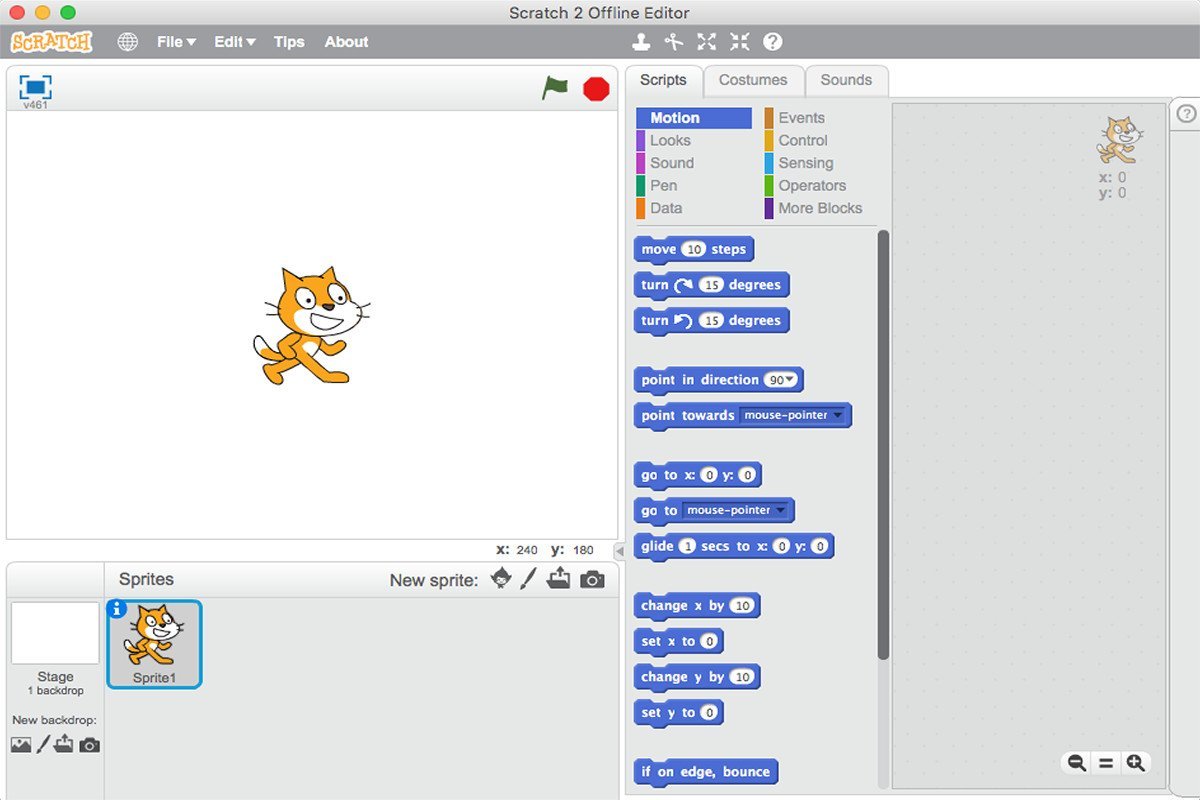Open the File menu

pyautogui.click(x=176, y=42)
